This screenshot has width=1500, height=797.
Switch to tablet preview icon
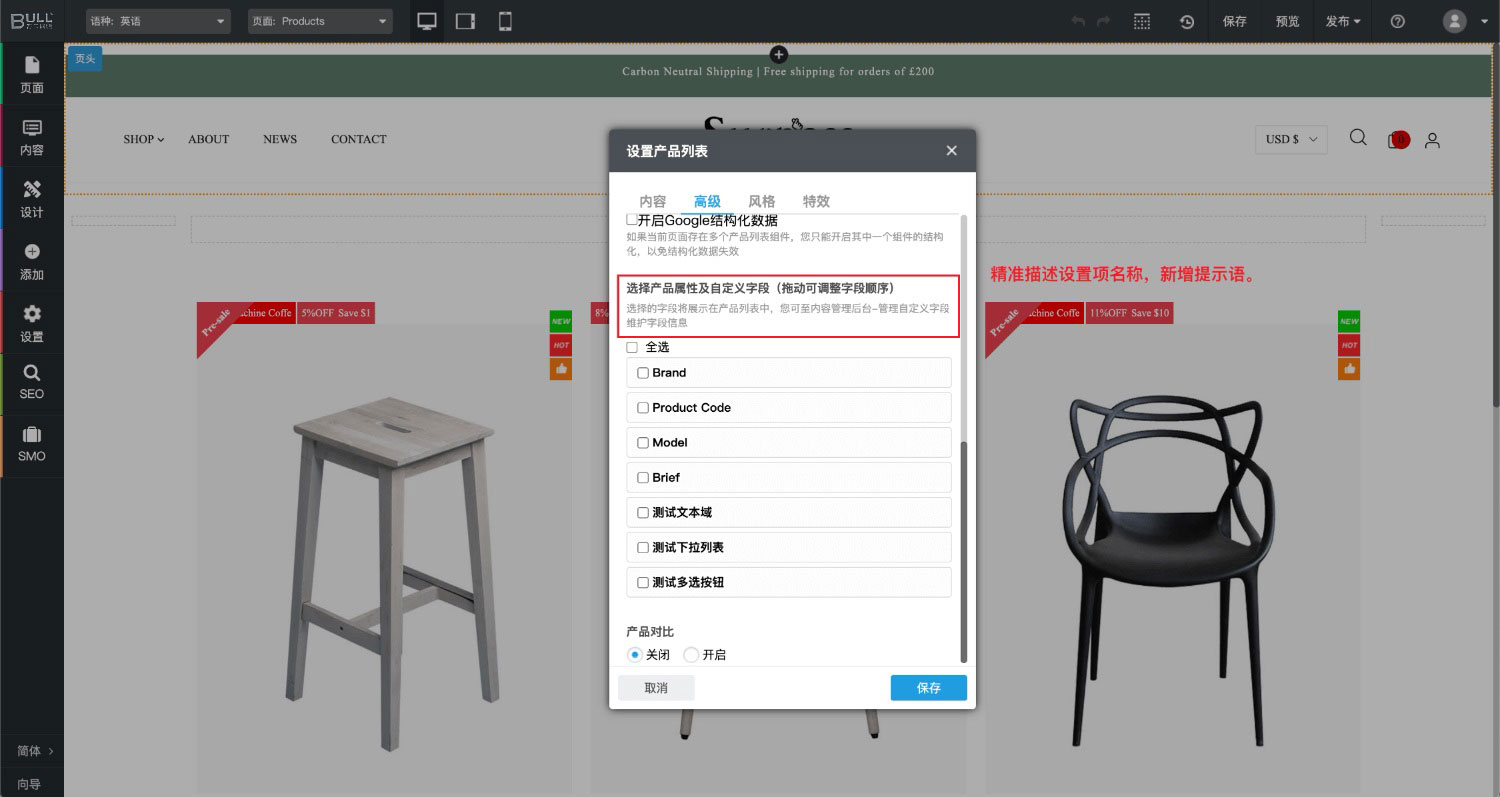click(x=465, y=21)
